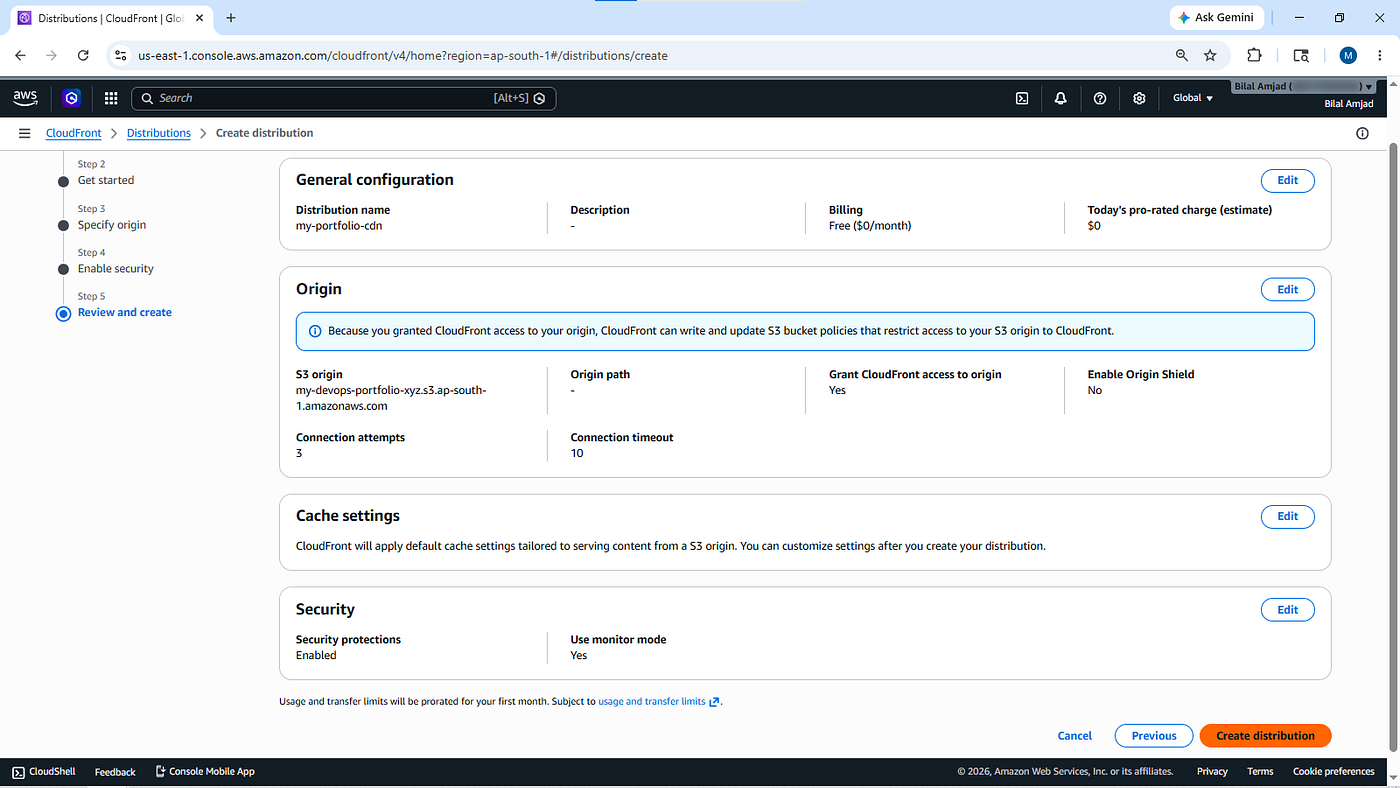Screen dimensions: 1400x788
Task: Select the Distributions browser tab
Action: [x=109, y=18]
